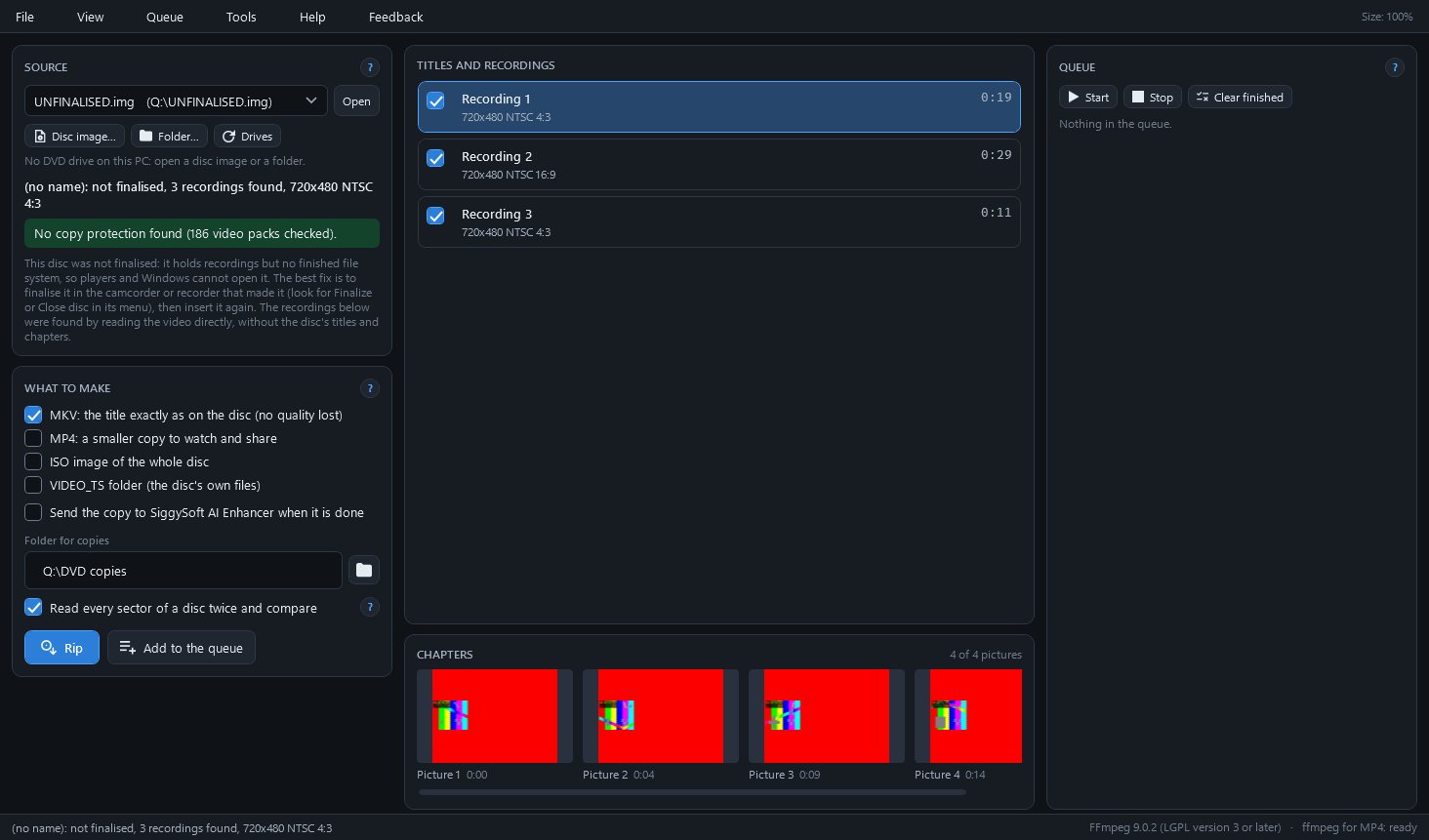1429x840 pixels.
Task: Enable MP4 smaller copy option
Action: [33, 438]
